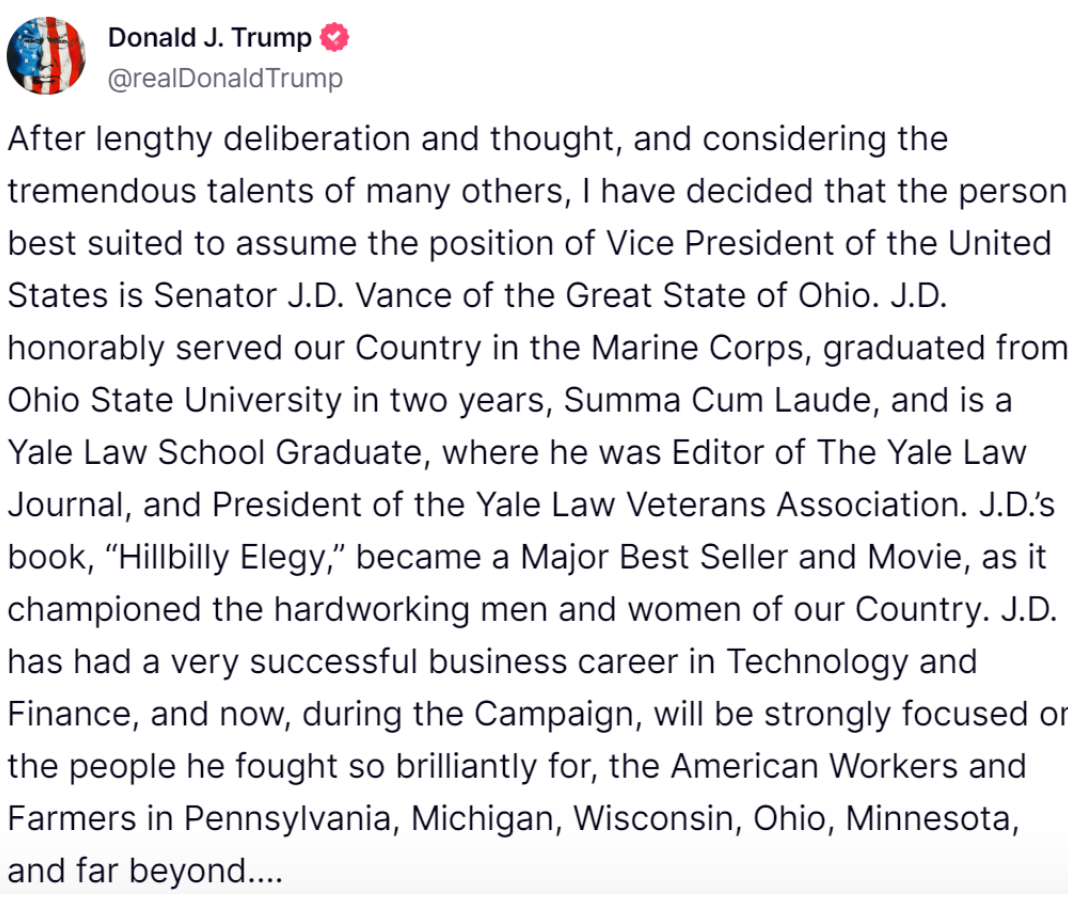The image size is (1068, 898).
Task: Click the red verified checkmark badge
Action: [x=334, y=37]
